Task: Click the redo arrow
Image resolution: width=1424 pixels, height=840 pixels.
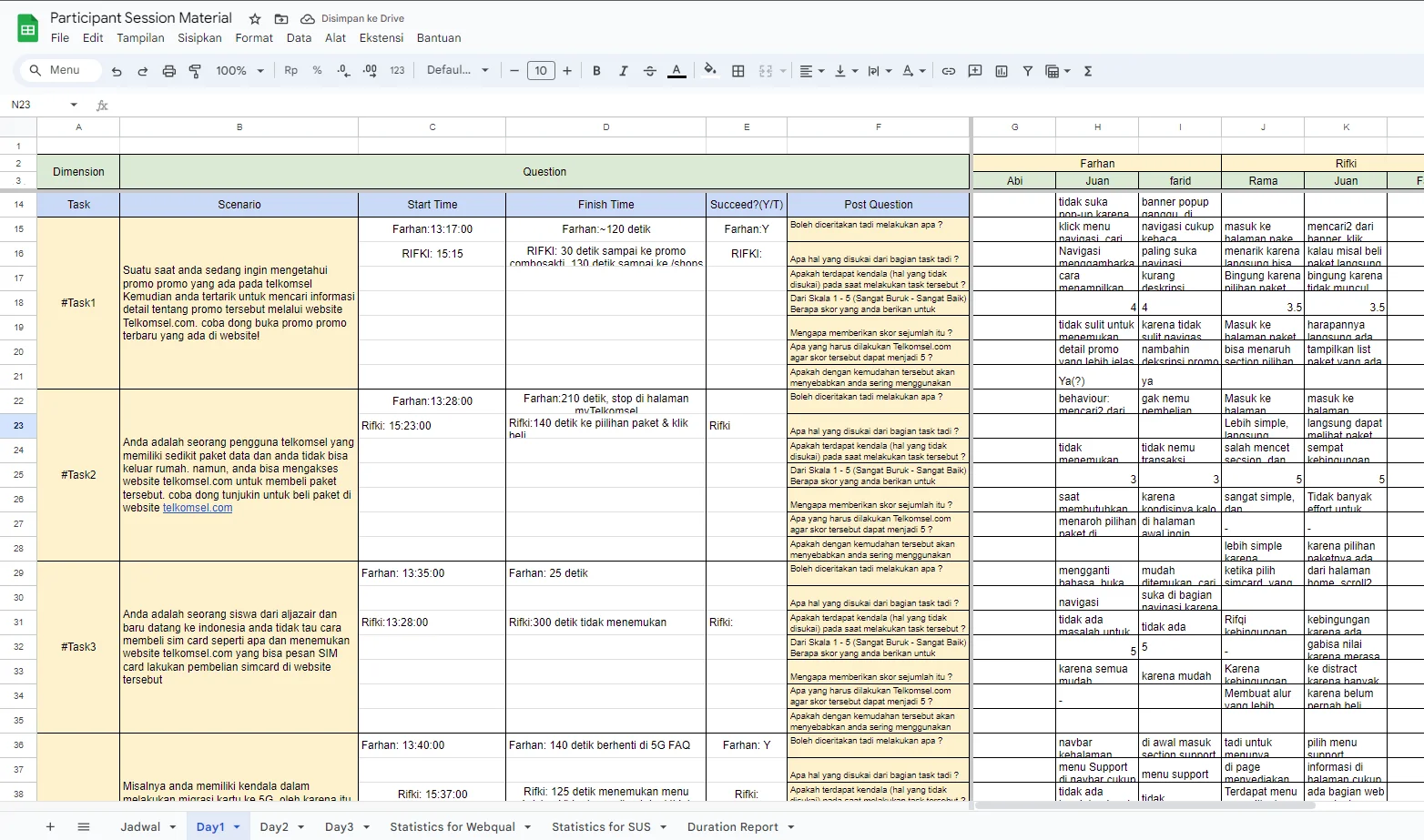Action: tap(143, 71)
